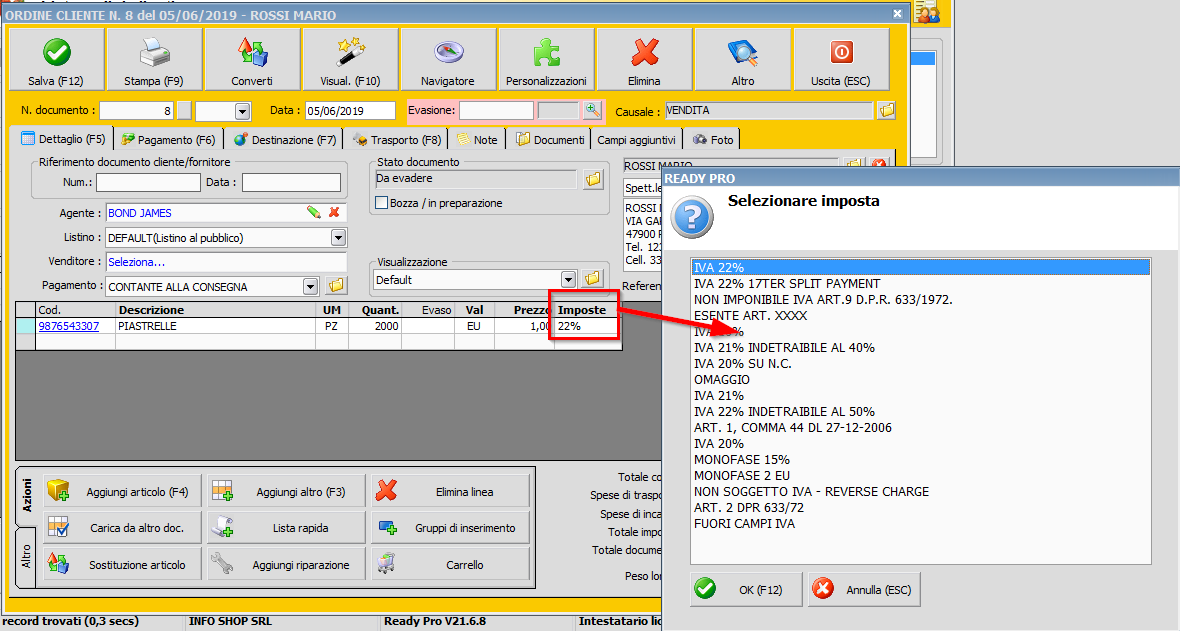Click the magnifier icon next to Evasione
Image resolution: width=1180 pixels, height=631 pixels.
tap(592, 110)
